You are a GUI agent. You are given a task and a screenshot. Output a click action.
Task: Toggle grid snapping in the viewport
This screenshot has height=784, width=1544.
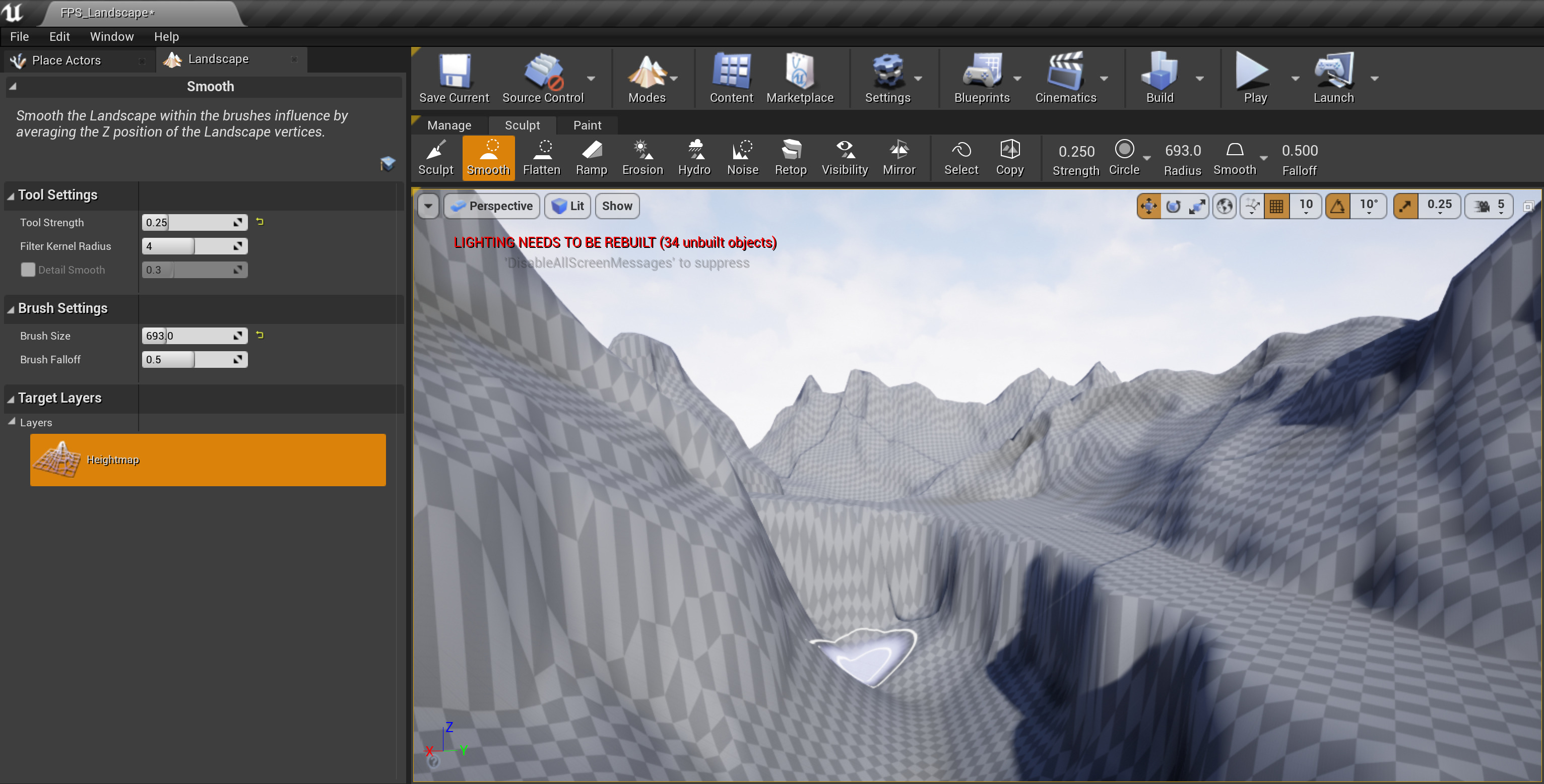coord(1277,206)
